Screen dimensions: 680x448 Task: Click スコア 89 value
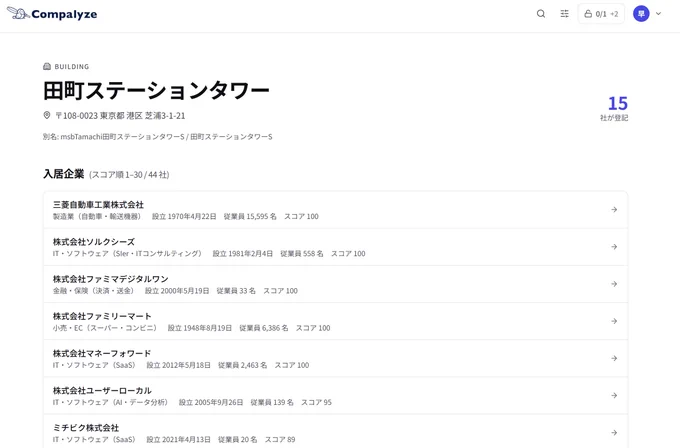pyautogui.click(x=280, y=440)
